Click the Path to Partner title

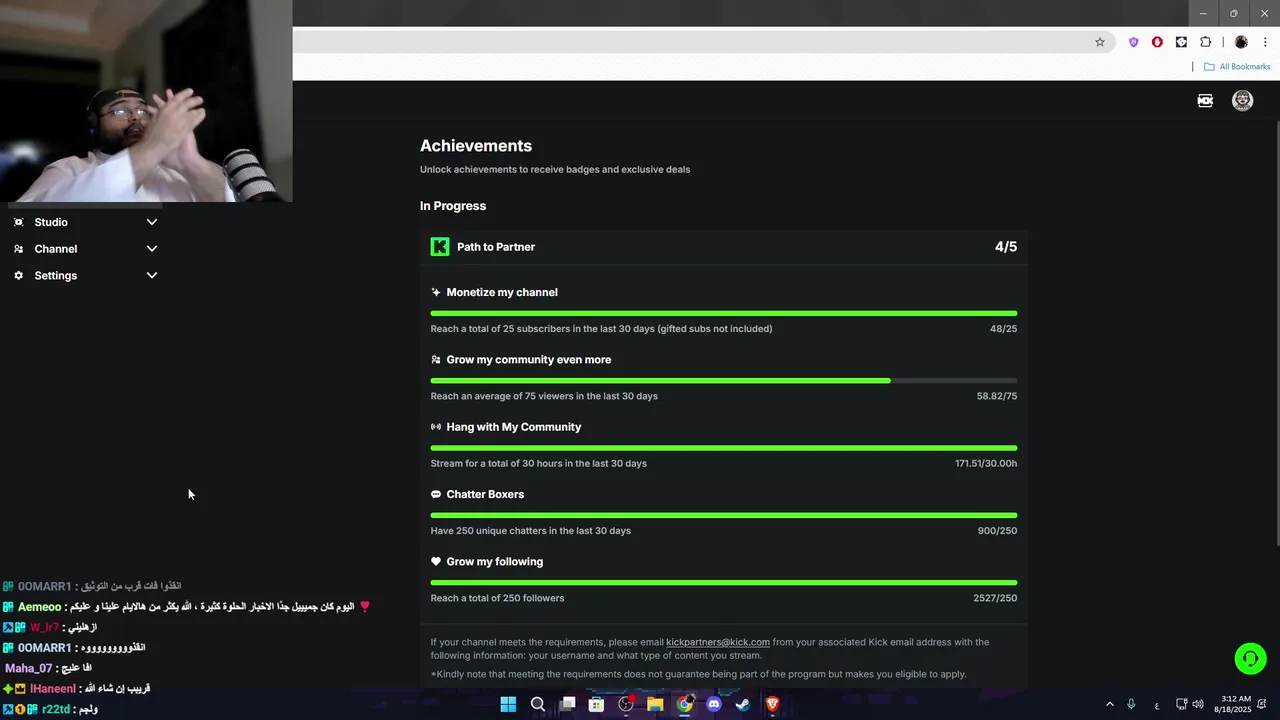(496, 247)
